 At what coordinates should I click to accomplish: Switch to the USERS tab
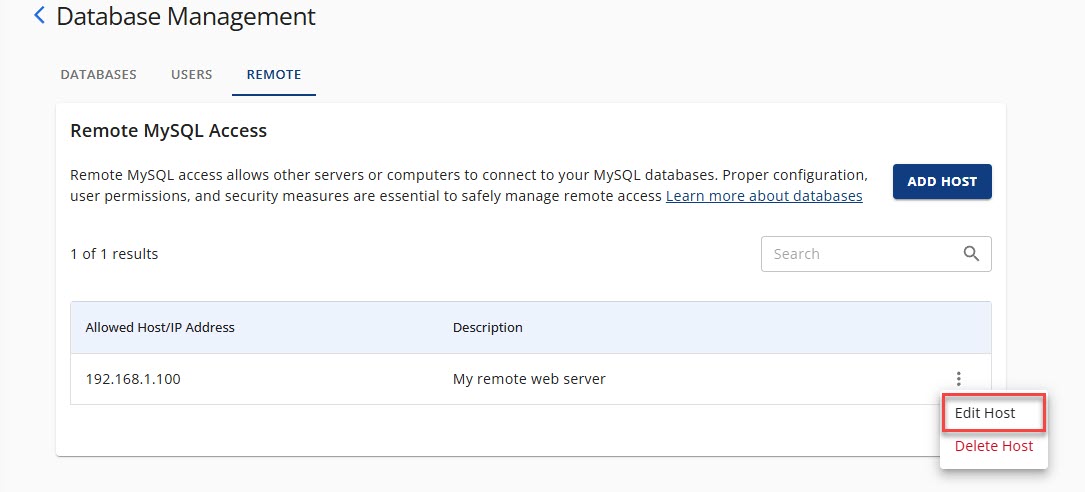(x=192, y=75)
